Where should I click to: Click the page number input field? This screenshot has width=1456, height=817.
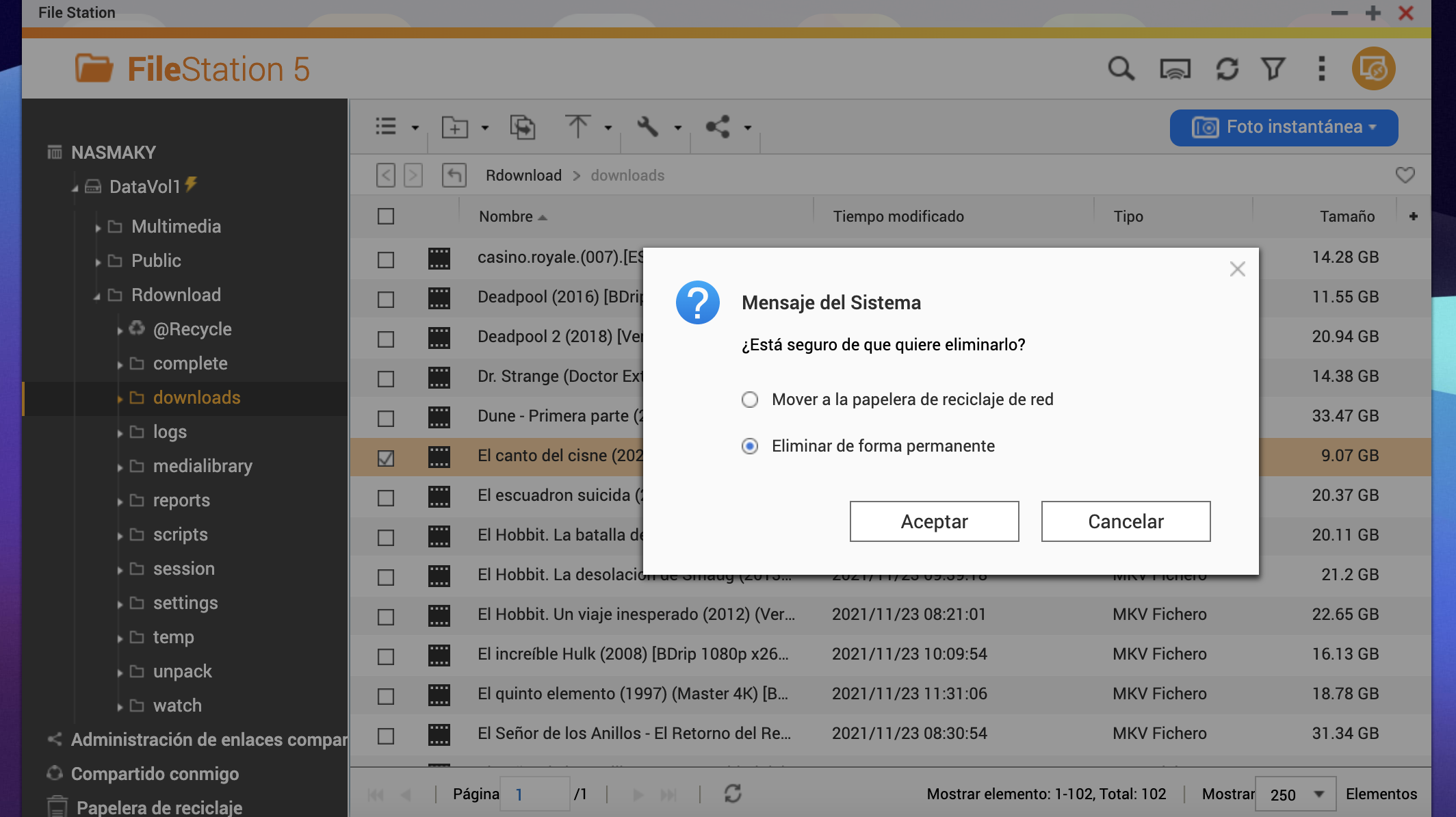(x=534, y=794)
